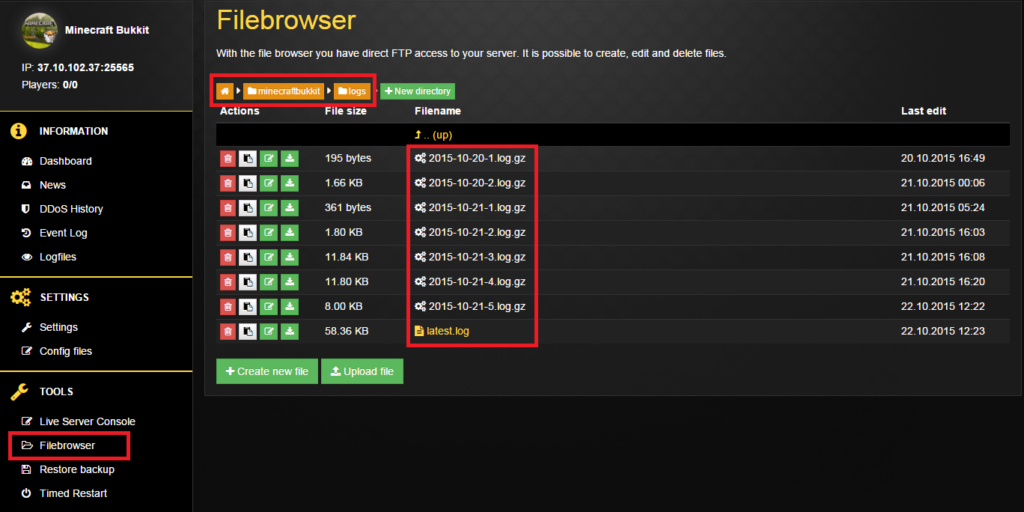Screen dimensions: 1024x512
Task: Open the minecraftbukkit breadcrumb folder
Action: pyautogui.click(x=284, y=91)
